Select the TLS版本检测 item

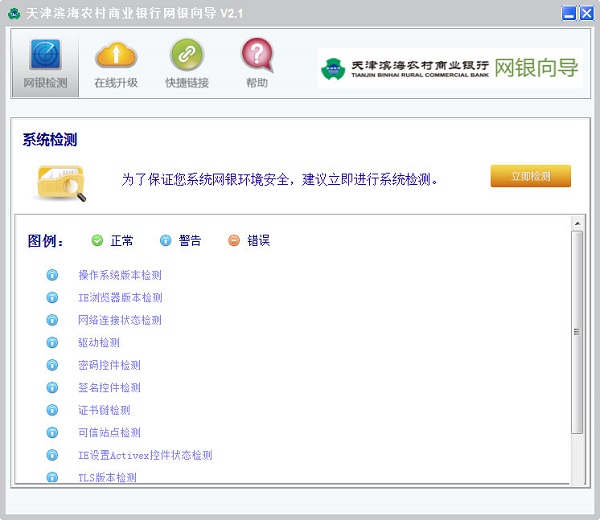107,478
